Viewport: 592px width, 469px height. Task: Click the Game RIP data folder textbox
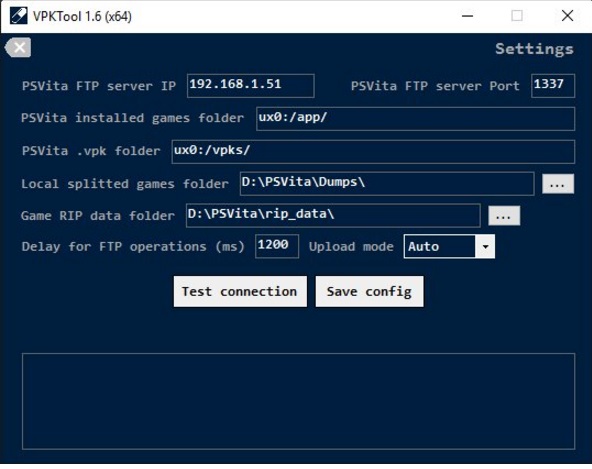pyautogui.click(x=333, y=215)
